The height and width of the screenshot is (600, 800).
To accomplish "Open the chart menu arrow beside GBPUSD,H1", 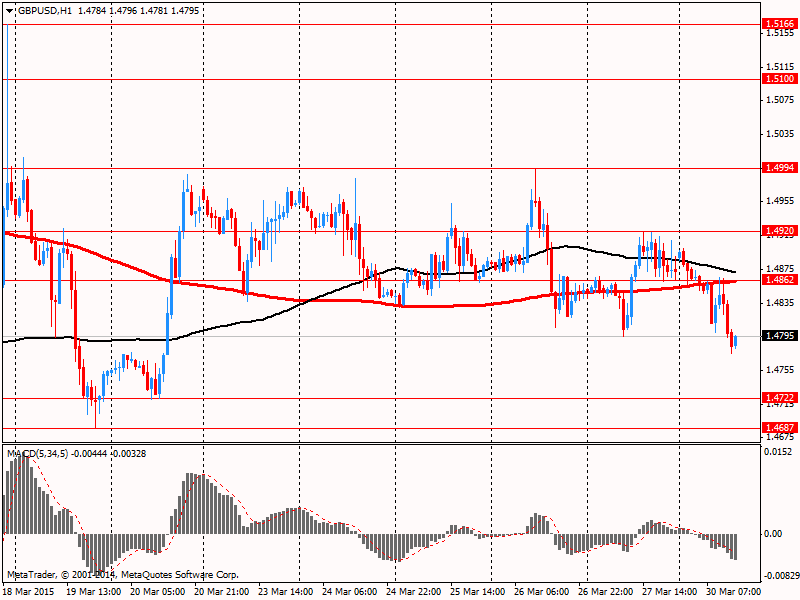I will click(10, 10).
